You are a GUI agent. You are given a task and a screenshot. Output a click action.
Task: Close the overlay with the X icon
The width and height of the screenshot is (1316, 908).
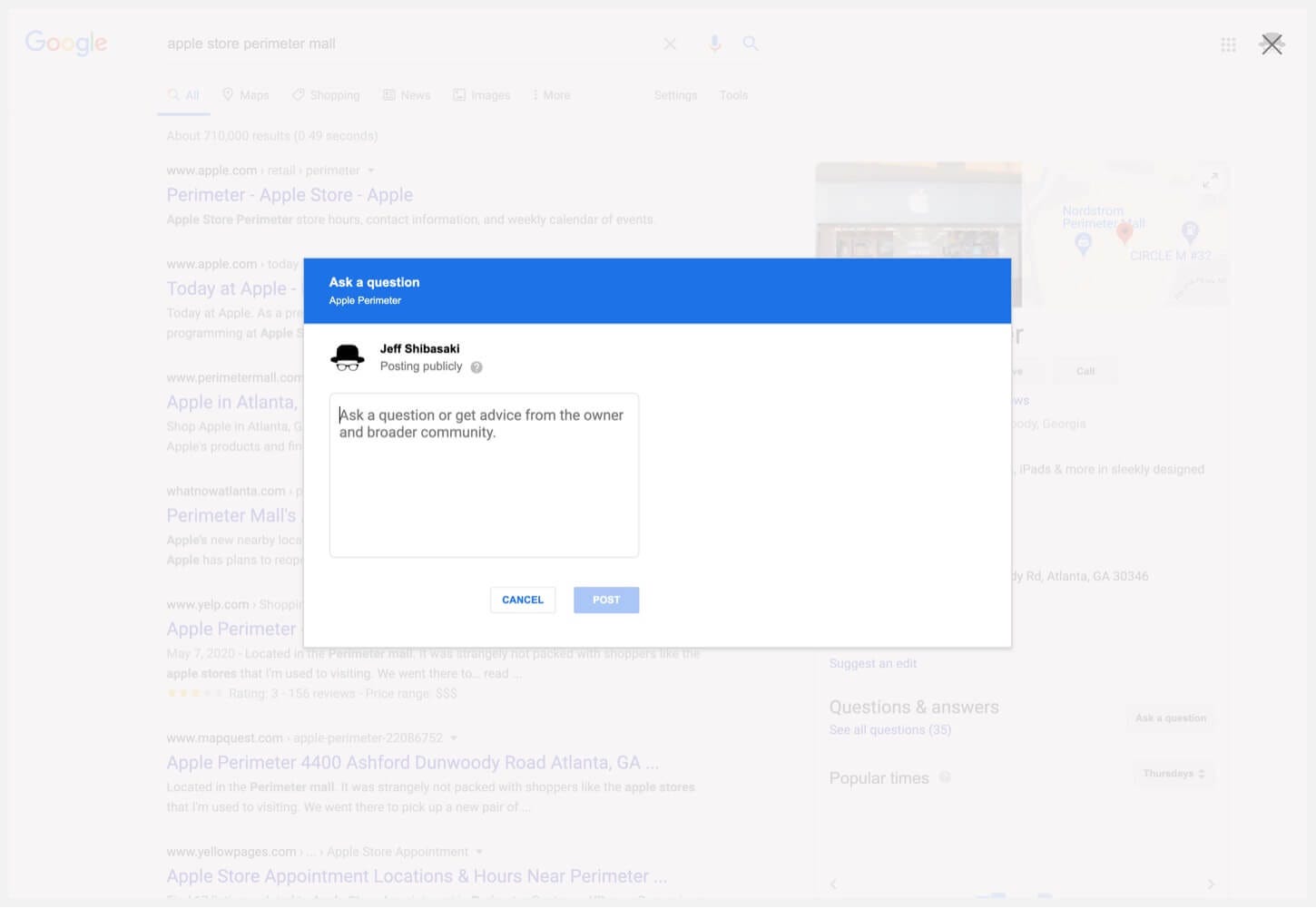1272,44
